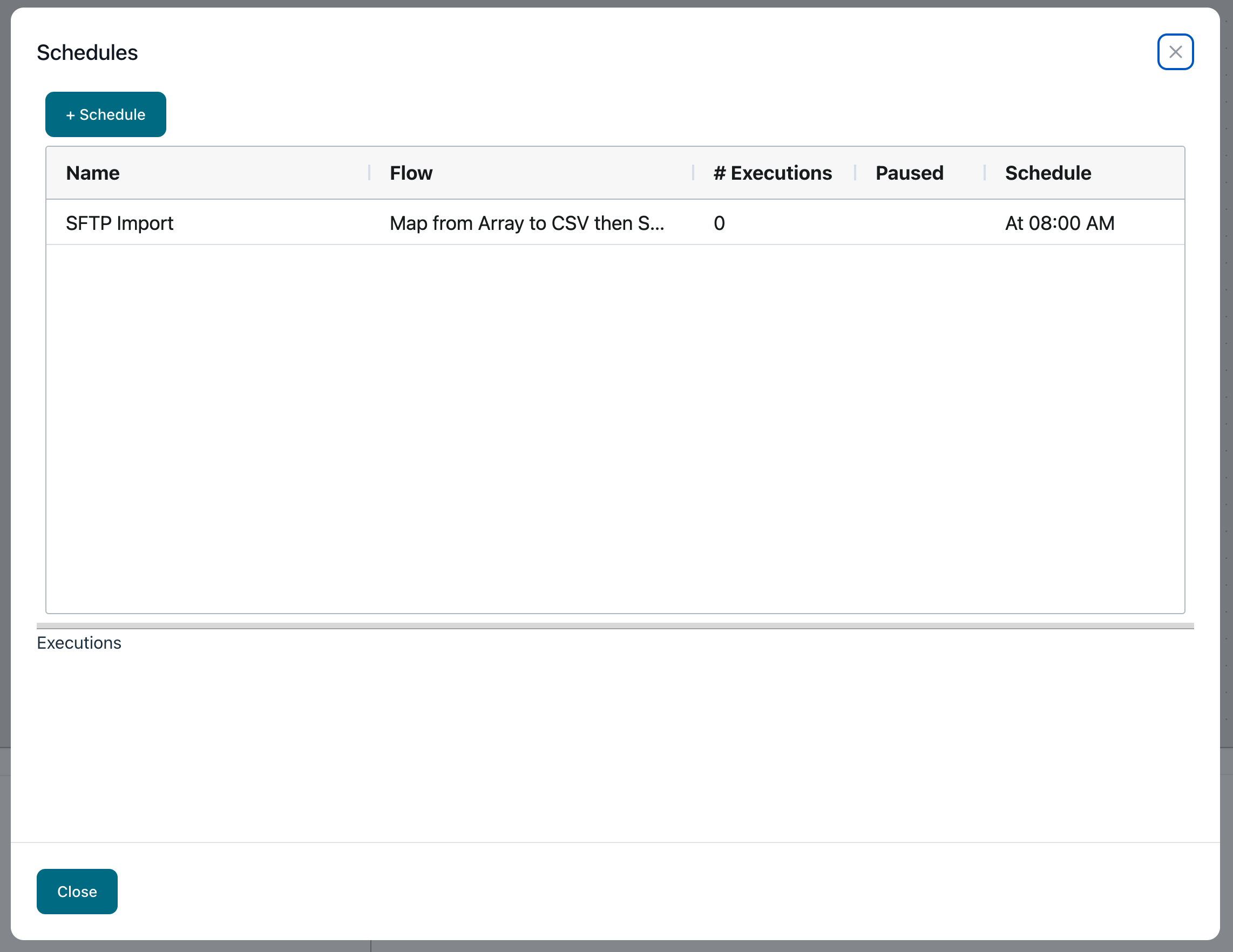Screen dimensions: 1233x952
Task: Click the divider between # Executions and Paused headers
Action: 855,173
